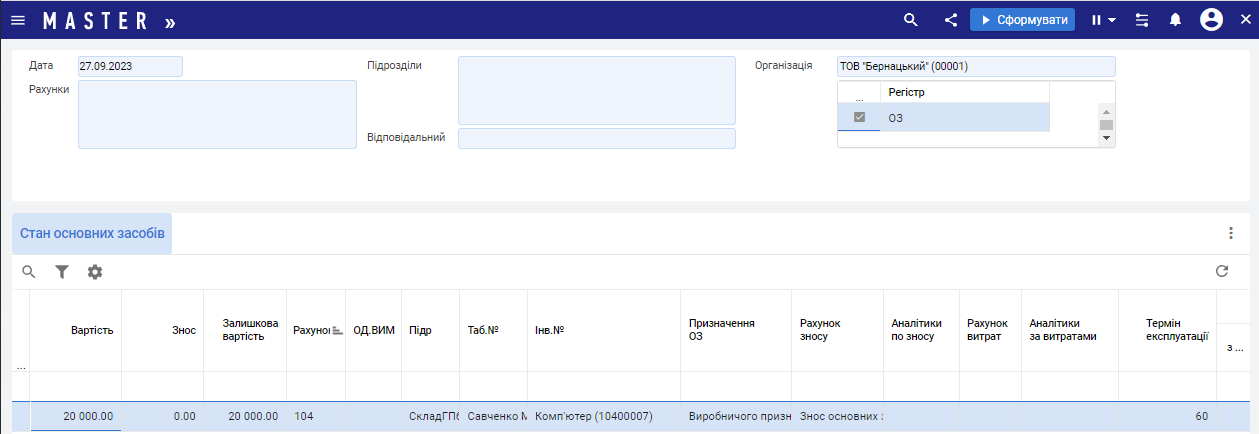Image resolution: width=1259 pixels, height=434 pixels.
Task: Open the settings sliders icon in header
Action: (1142, 20)
